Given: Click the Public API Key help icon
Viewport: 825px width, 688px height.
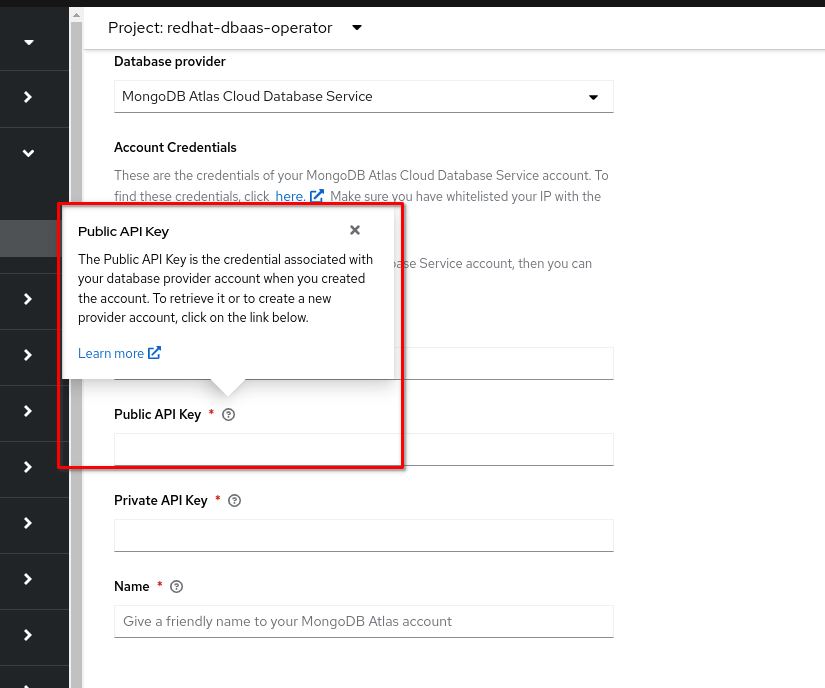Looking at the screenshot, I should click(x=228, y=415).
